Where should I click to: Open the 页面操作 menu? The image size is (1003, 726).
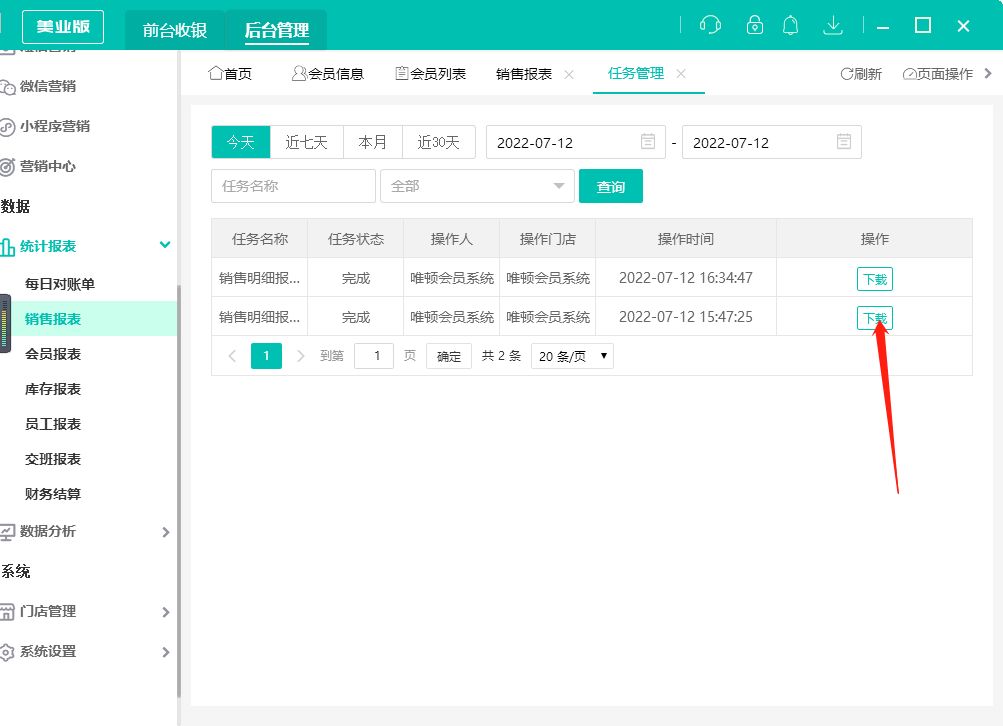[x=938, y=74]
